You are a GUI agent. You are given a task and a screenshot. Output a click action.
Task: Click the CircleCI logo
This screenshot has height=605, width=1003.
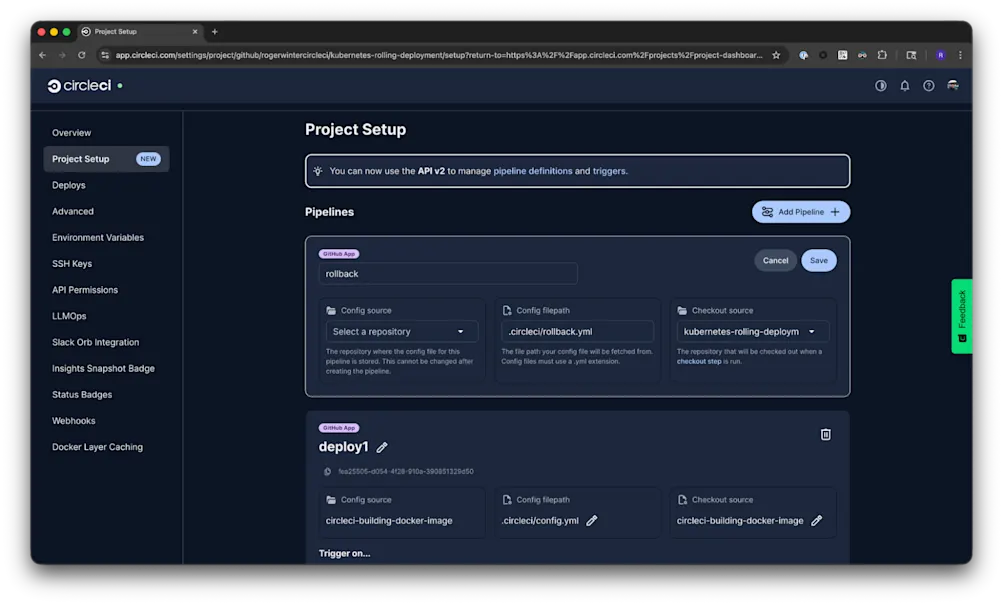pyautogui.click(x=77, y=86)
